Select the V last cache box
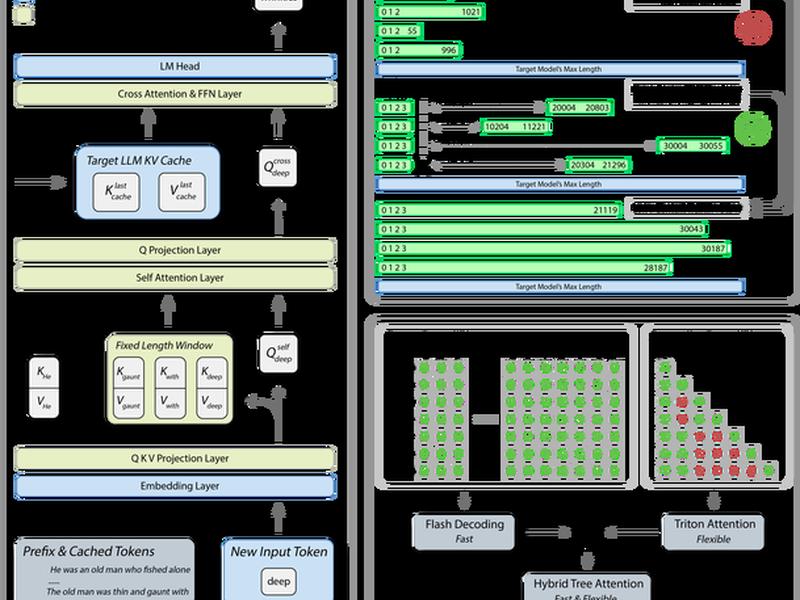This screenshot has height=600, width=800. 182,192
